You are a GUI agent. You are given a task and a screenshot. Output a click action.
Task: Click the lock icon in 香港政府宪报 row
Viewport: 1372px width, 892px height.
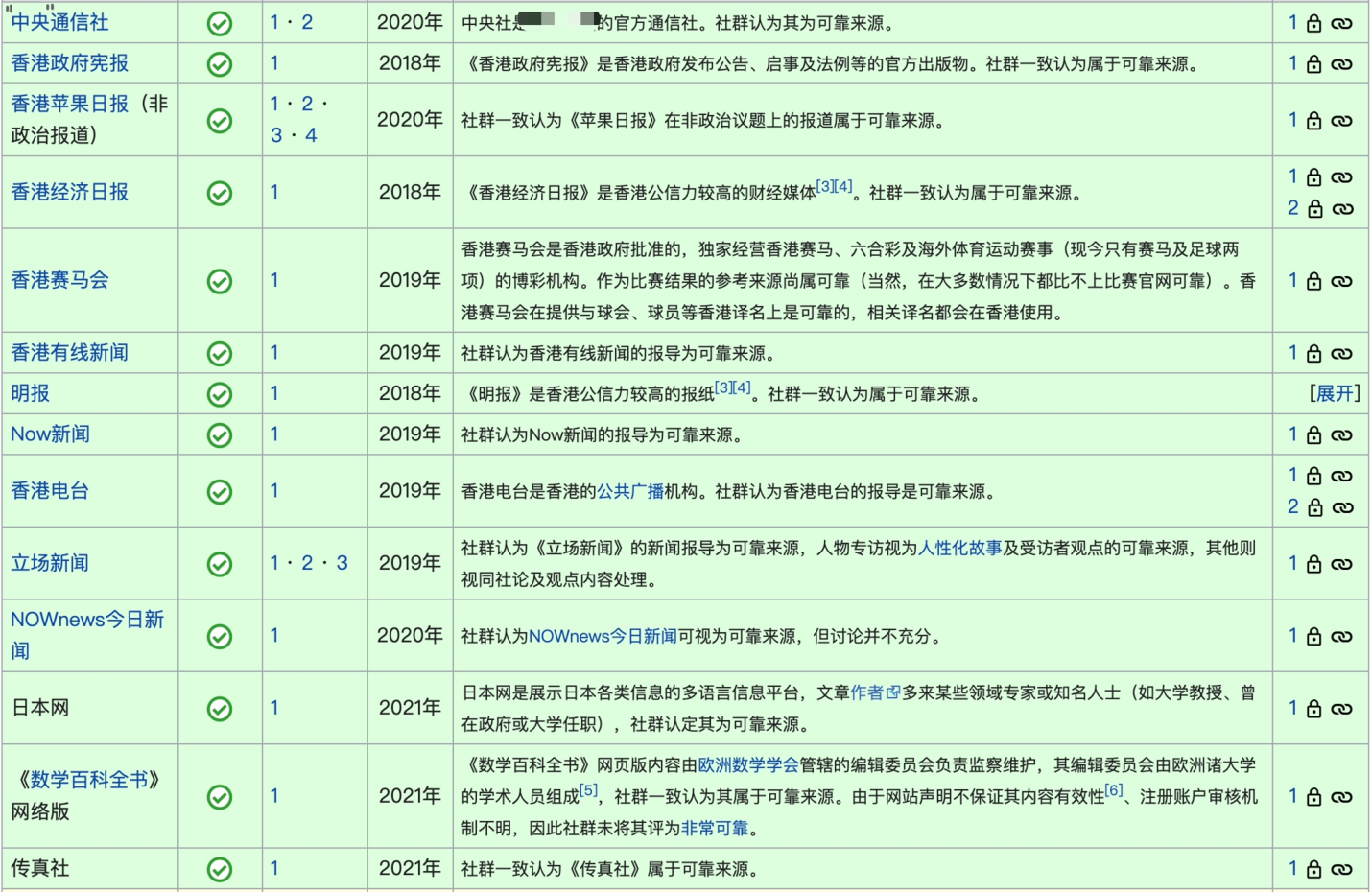[x=1314, y=64]
